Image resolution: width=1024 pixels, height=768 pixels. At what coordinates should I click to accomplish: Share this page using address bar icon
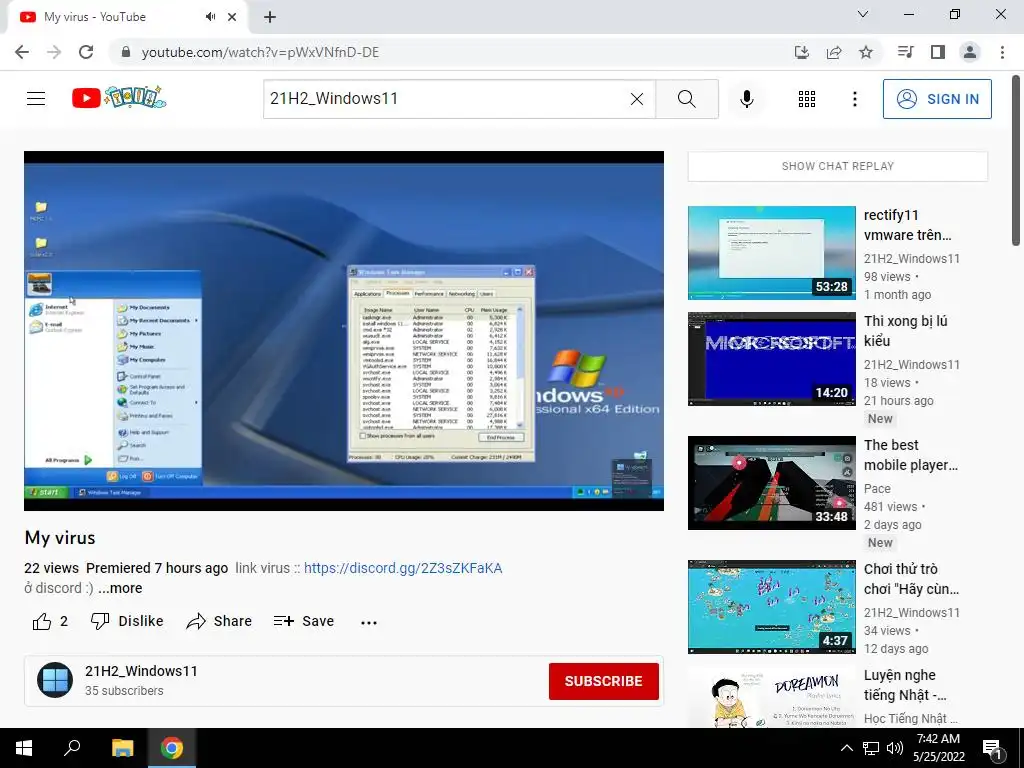(834, 52)
